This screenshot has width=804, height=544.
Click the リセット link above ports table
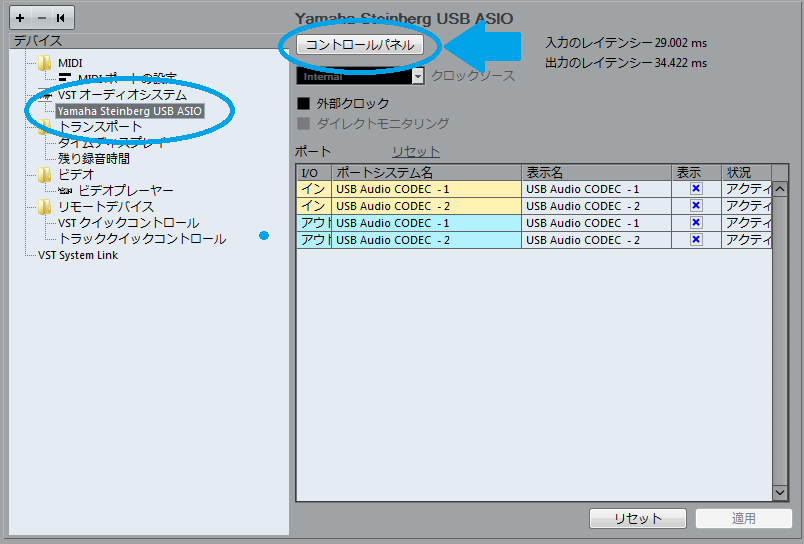[416, 151]
